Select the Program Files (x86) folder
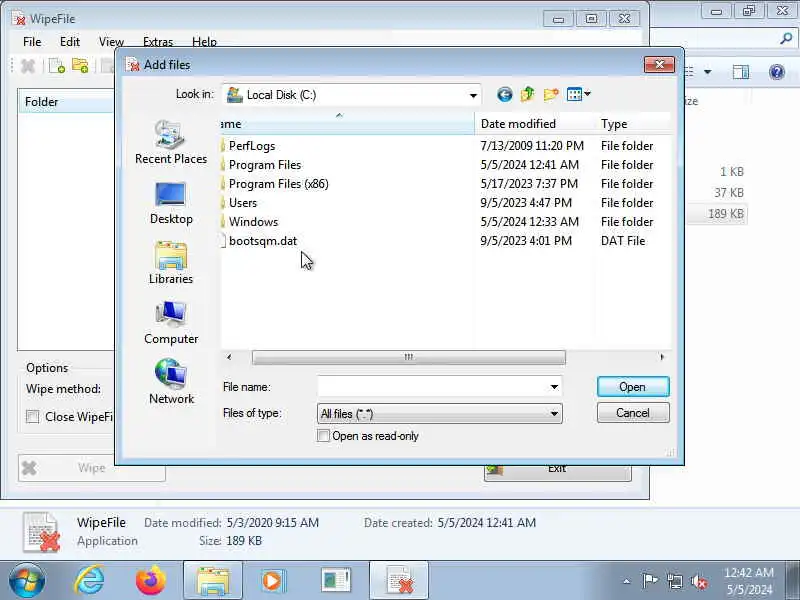 point(279,184)
